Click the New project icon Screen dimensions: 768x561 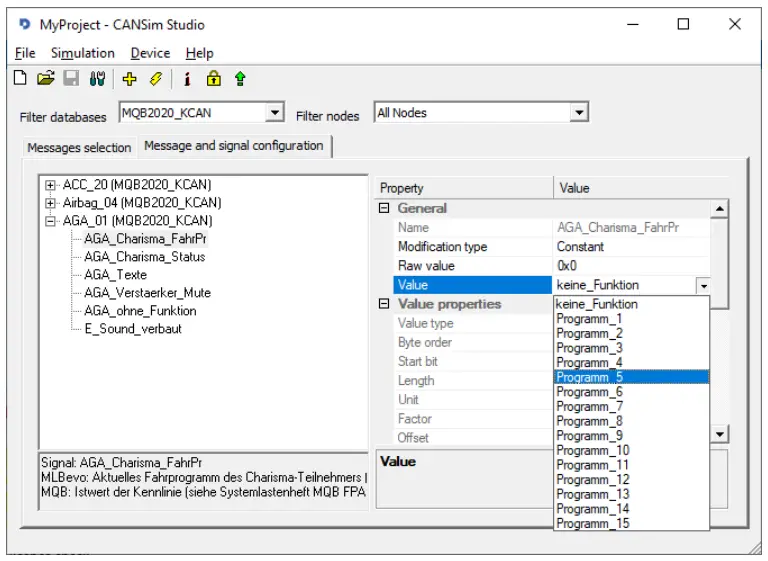click(20, 79)
